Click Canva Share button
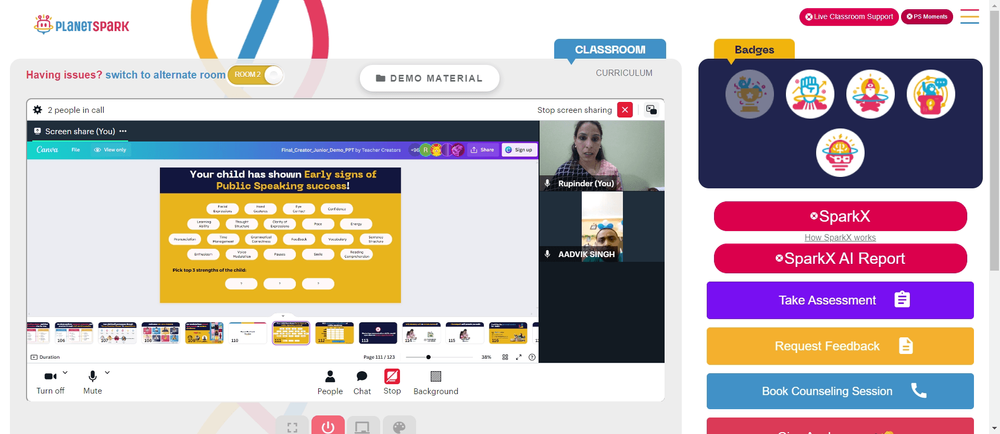1000x434 pixels. pyautogui.click(x=482, y=150)
